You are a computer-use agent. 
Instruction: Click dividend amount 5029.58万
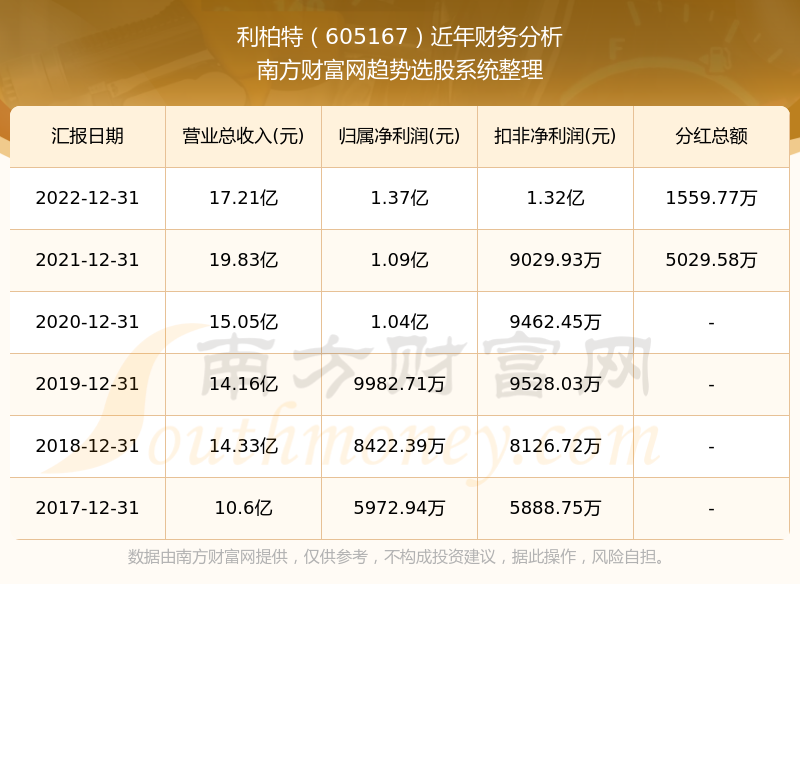point(711,260)
